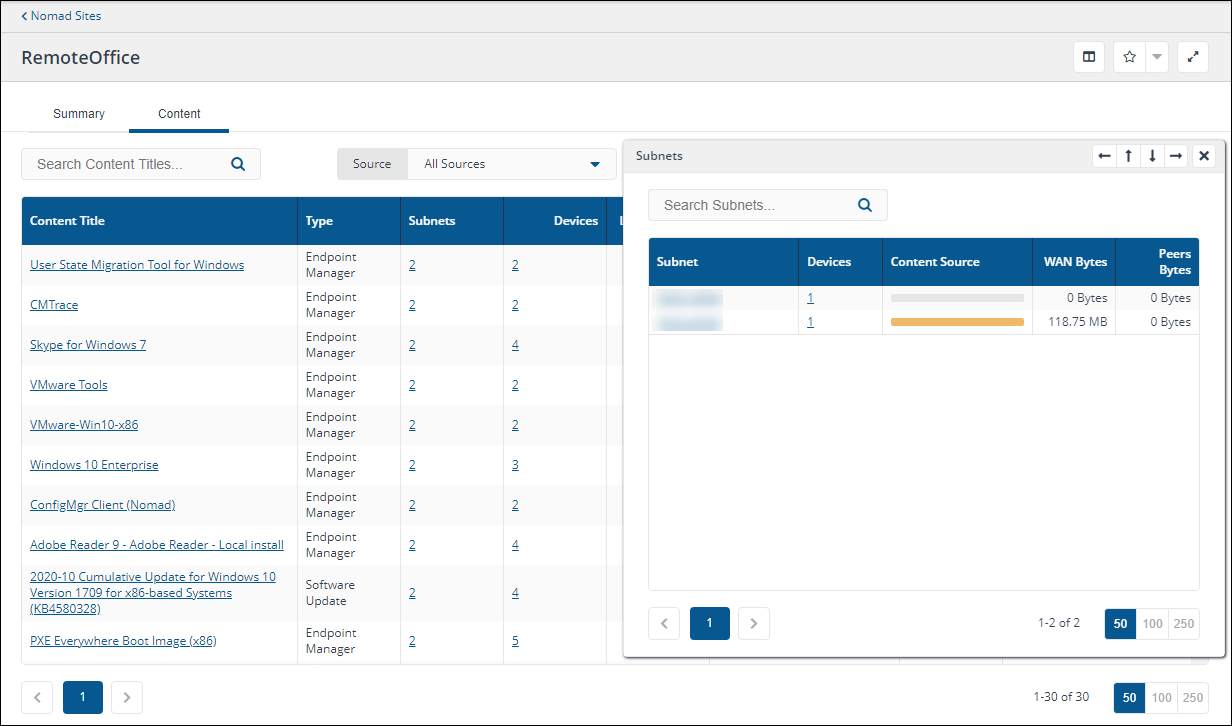This screenshot has width=1232, height=726.
Task: Open the CMTrace content link
Action: pyautogui.click(x=54, y=305)
